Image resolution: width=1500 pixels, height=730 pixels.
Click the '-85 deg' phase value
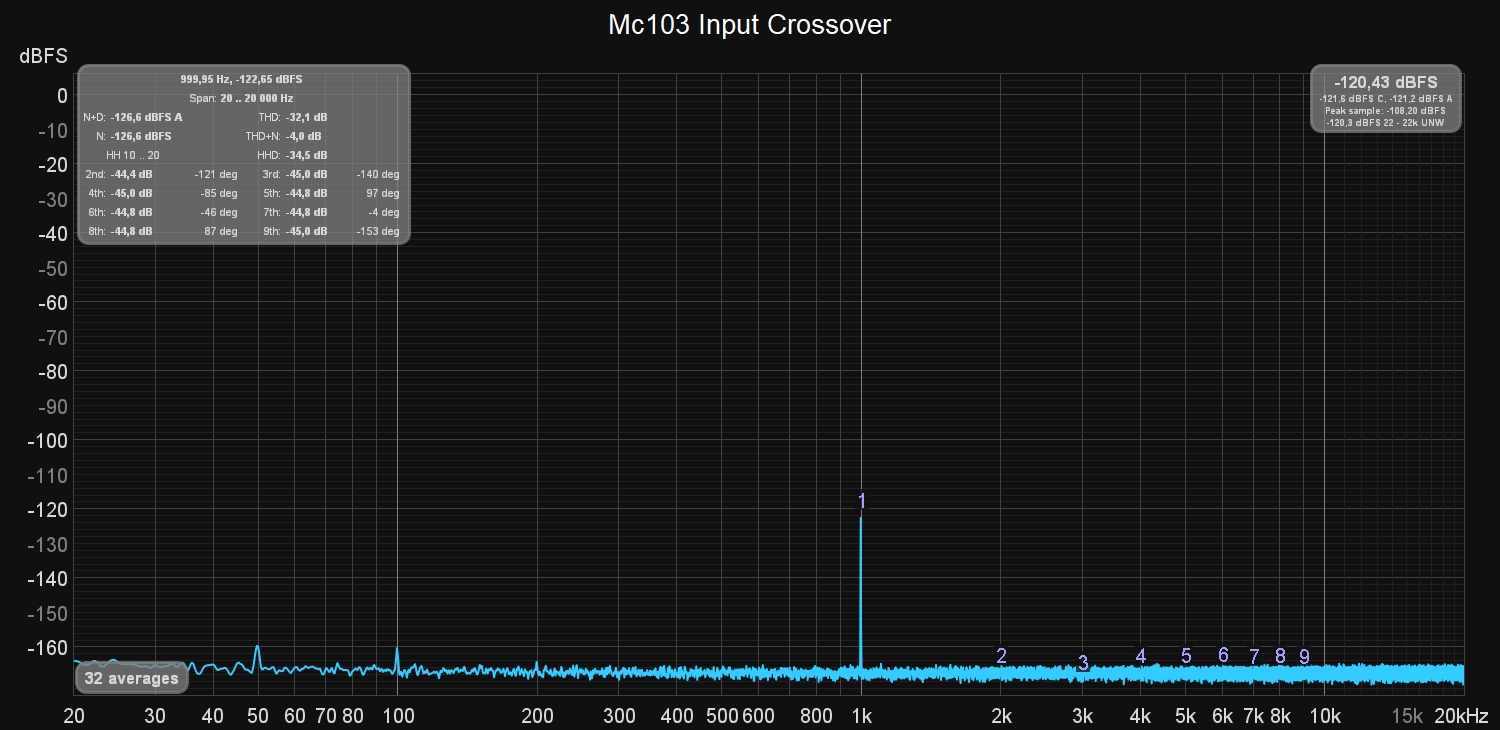pyautogui.click(x=219, y=193)
